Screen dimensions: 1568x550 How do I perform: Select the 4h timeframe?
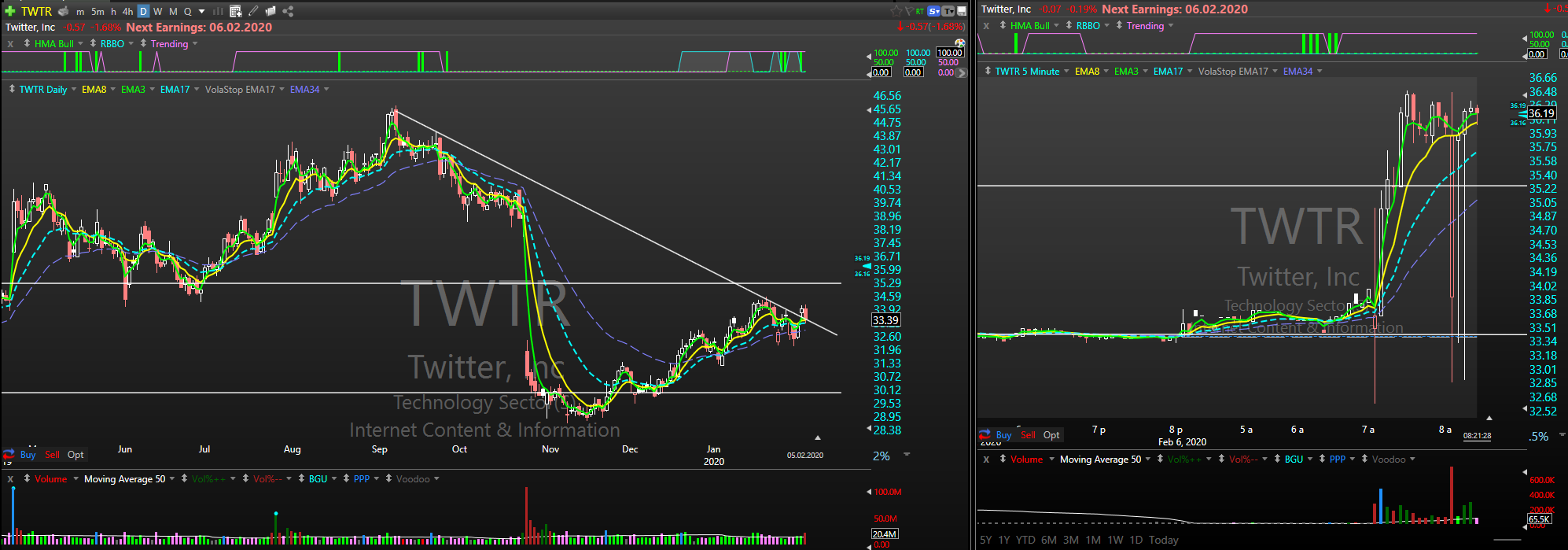point(127,11)
